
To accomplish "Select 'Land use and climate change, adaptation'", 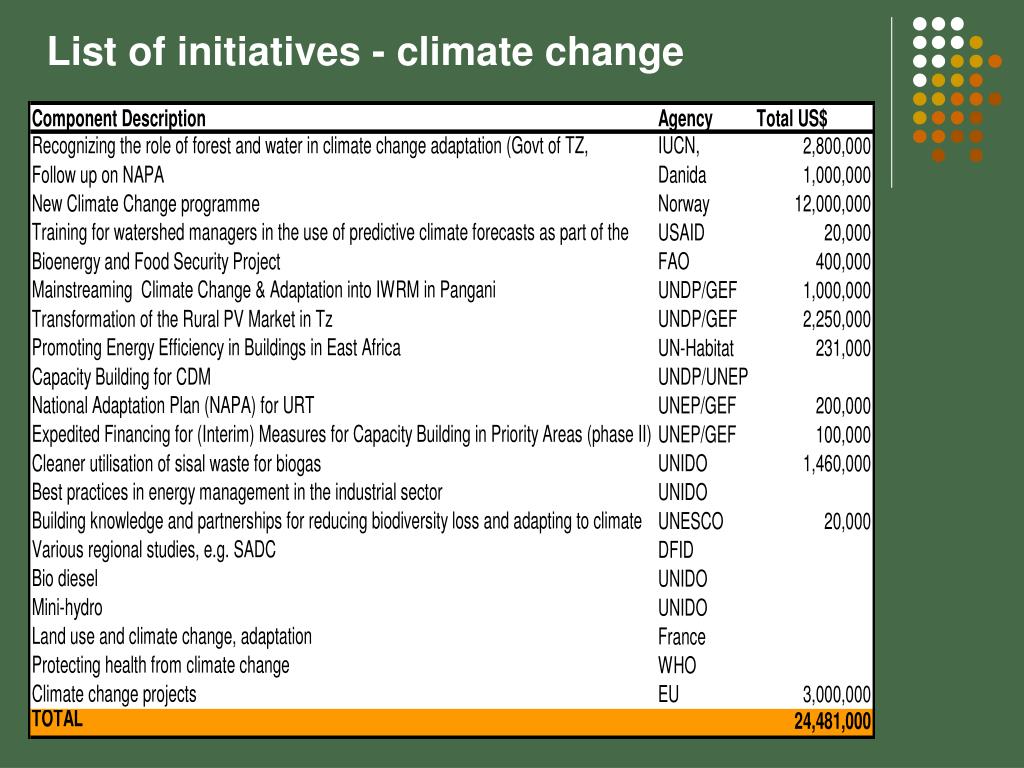I will (x=172, y=637).
